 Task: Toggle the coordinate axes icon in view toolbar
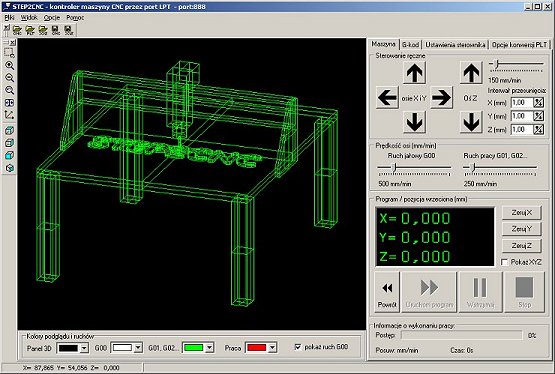pos(9,115)
